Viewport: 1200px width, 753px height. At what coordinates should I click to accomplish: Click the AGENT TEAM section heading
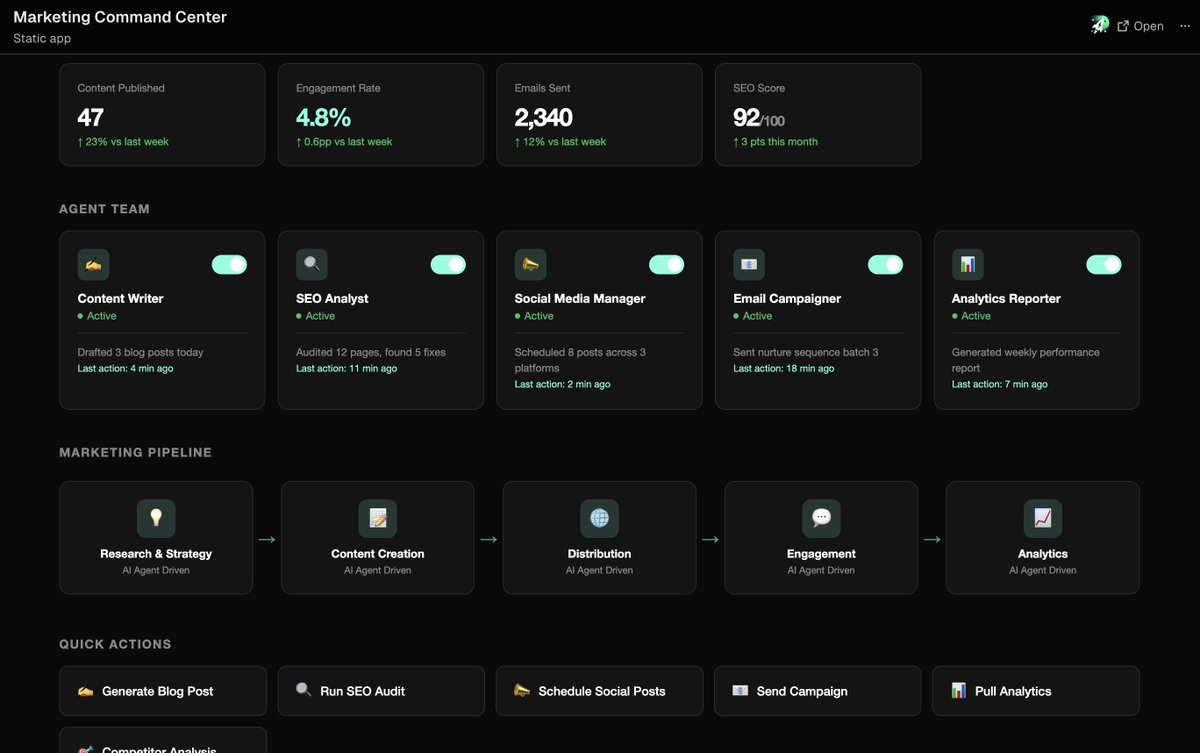104,209
